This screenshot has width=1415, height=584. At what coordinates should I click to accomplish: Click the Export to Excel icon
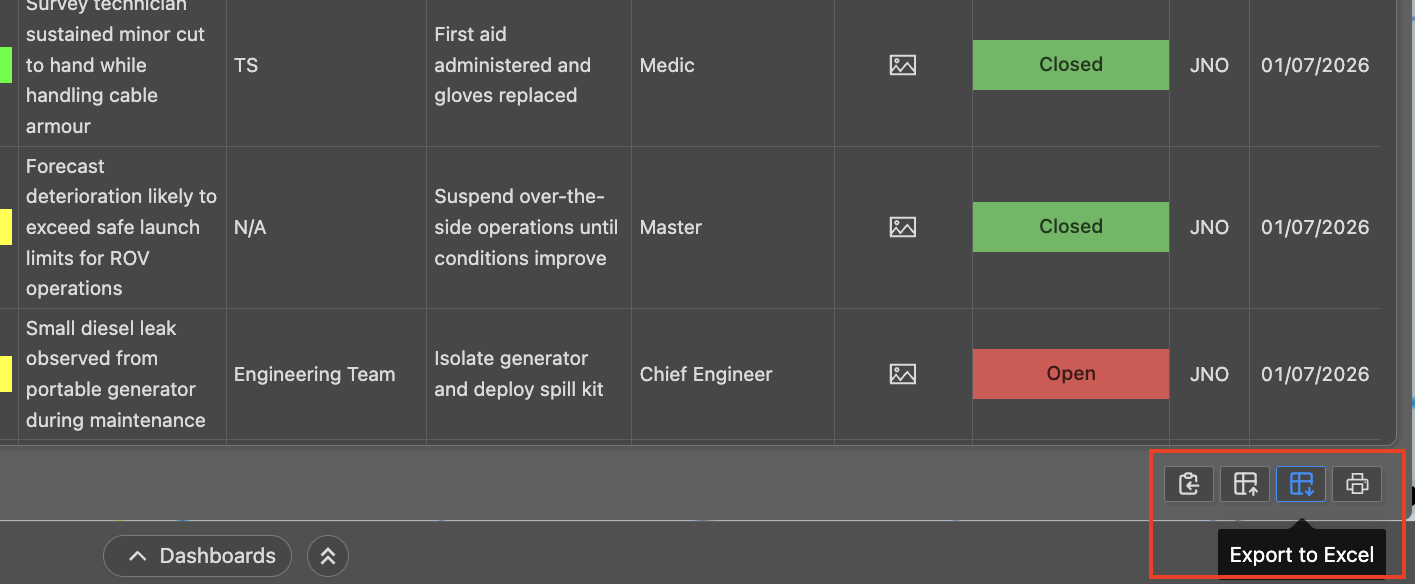pyautogui.click(x=1301, y=484)
